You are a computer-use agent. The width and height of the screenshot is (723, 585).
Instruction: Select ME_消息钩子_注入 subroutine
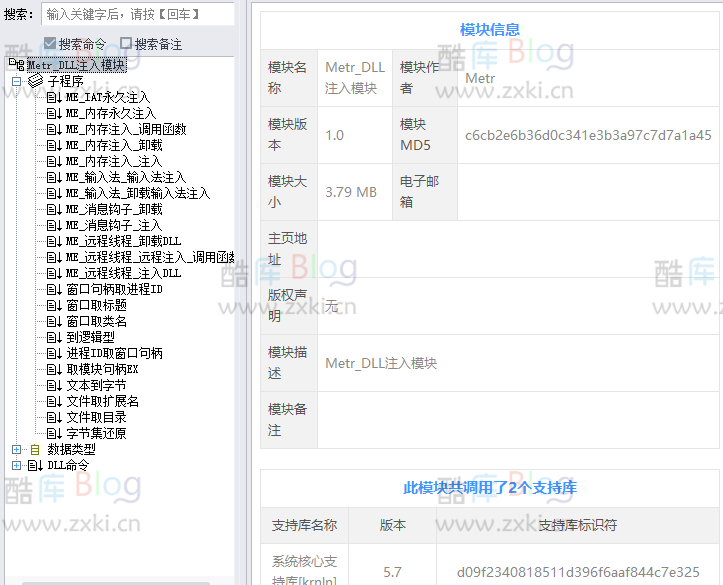pyautogui.click(x=114, y=225)
